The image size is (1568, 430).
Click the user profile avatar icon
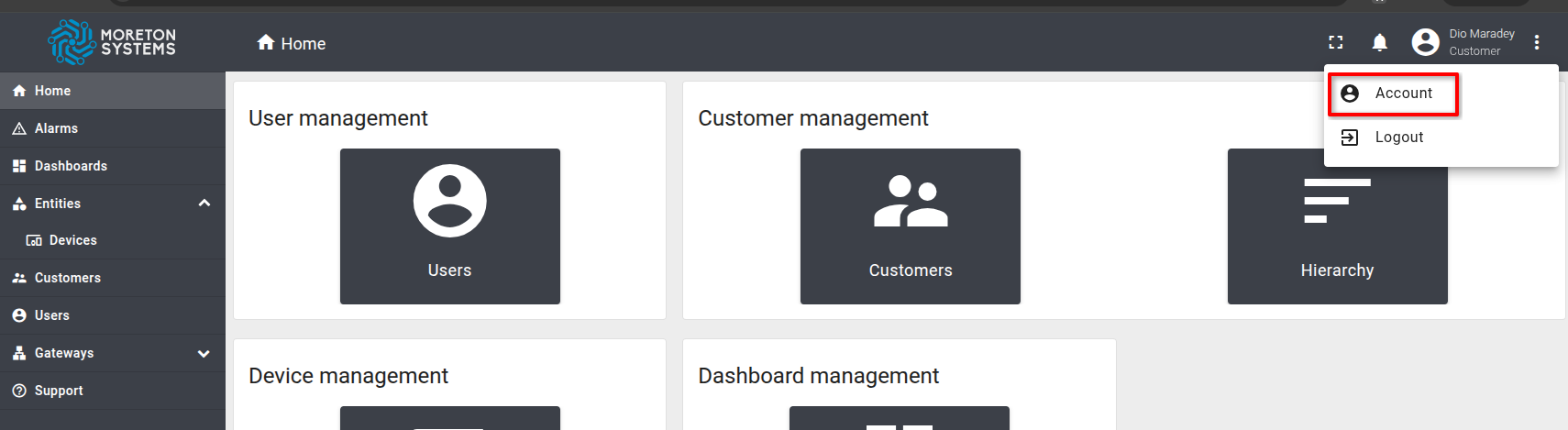(1425, 42)
